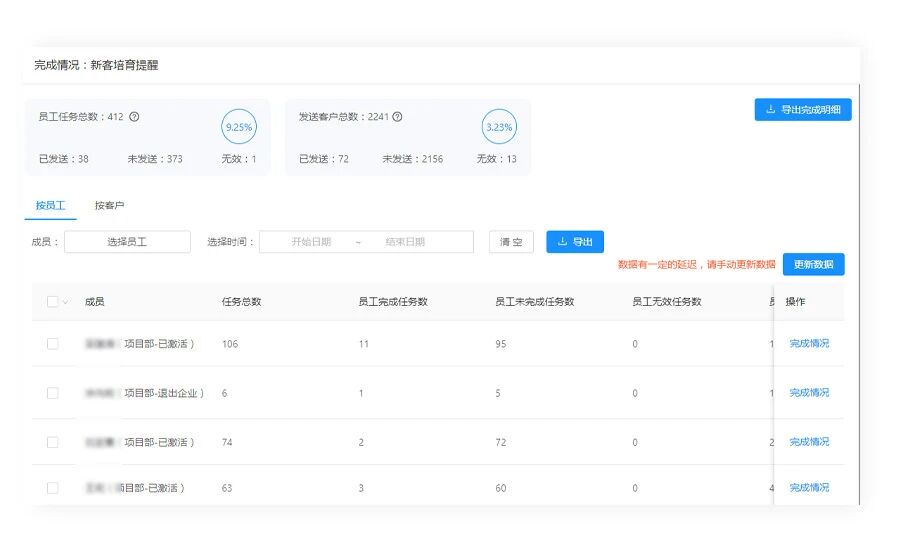Click the 员工无效任务数 column header
900x542 pixels.
coord(667,301)
